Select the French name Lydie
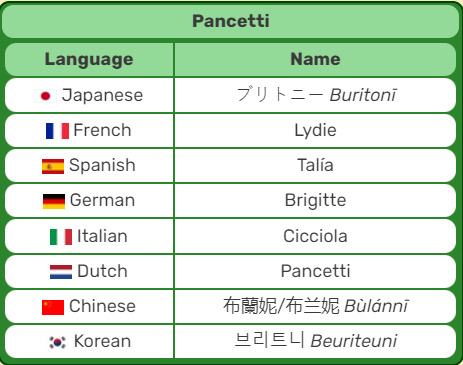Viewport: 463px width, 365px height. tap(315, 130)
